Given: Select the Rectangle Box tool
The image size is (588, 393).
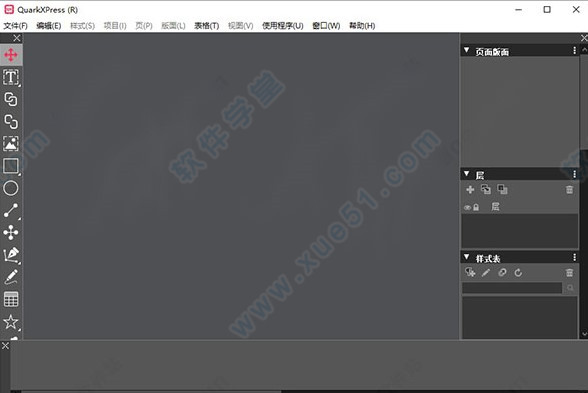Looking at the screenshot, I should [x=11, y=166].
